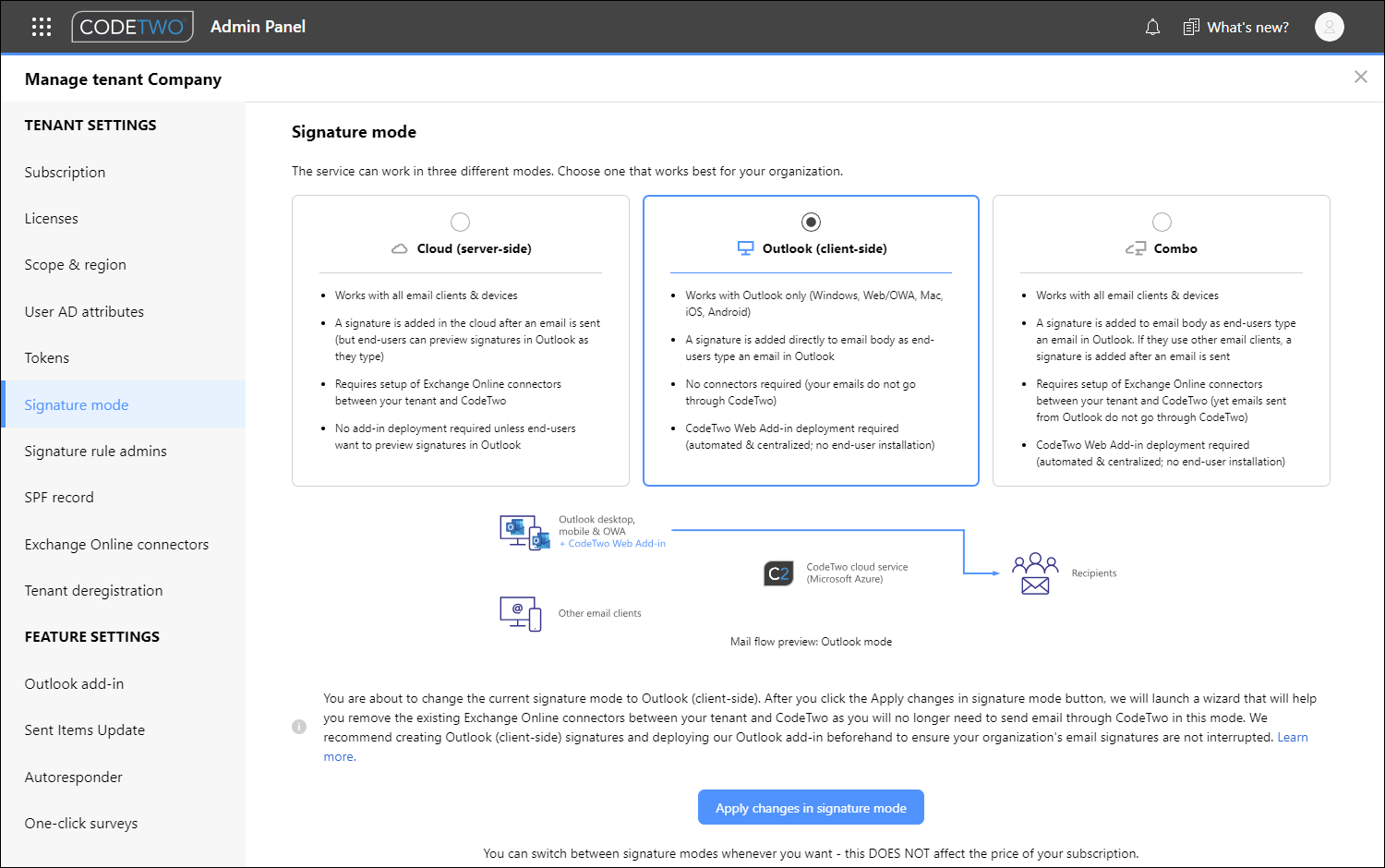Open One-click surveys
The width and height of the screenshot is (1385, 868).
(124, 823)
